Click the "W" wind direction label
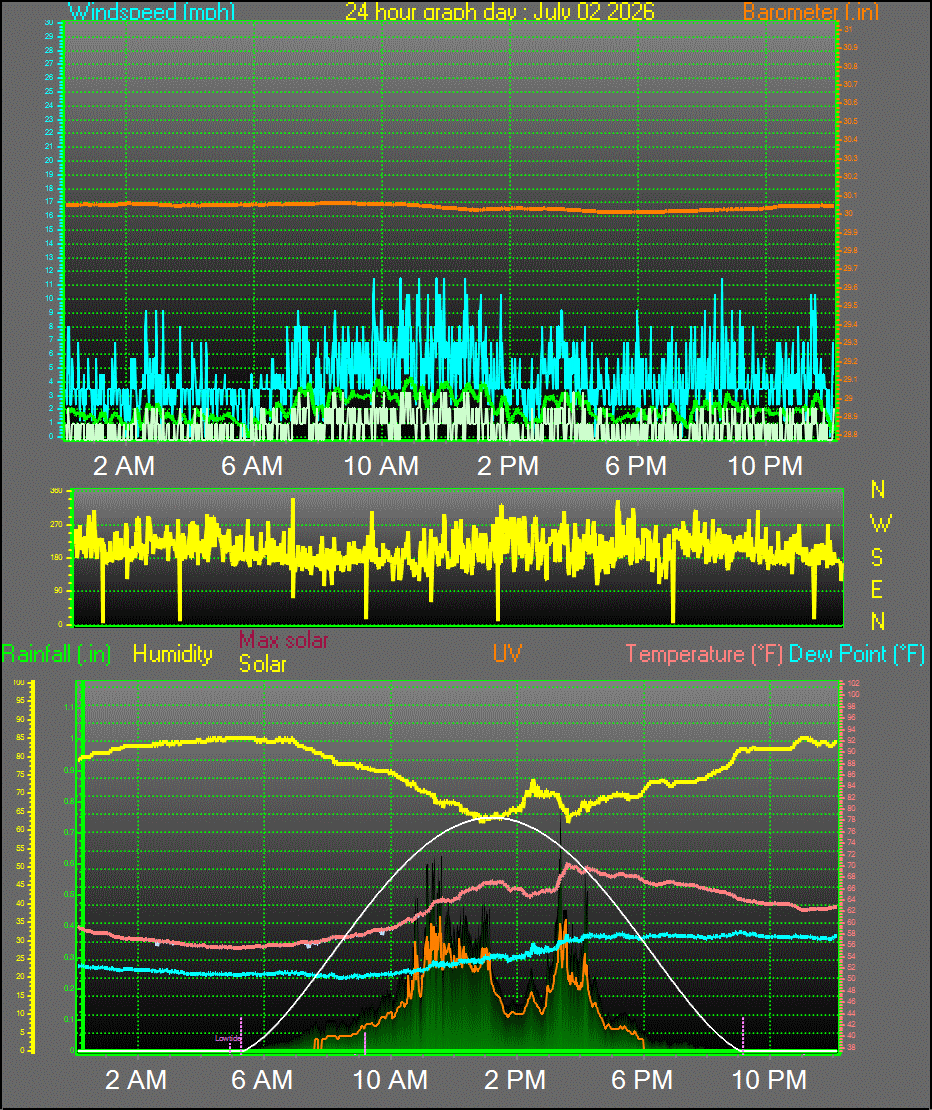The image size is (932, 1110). (880, 524)
